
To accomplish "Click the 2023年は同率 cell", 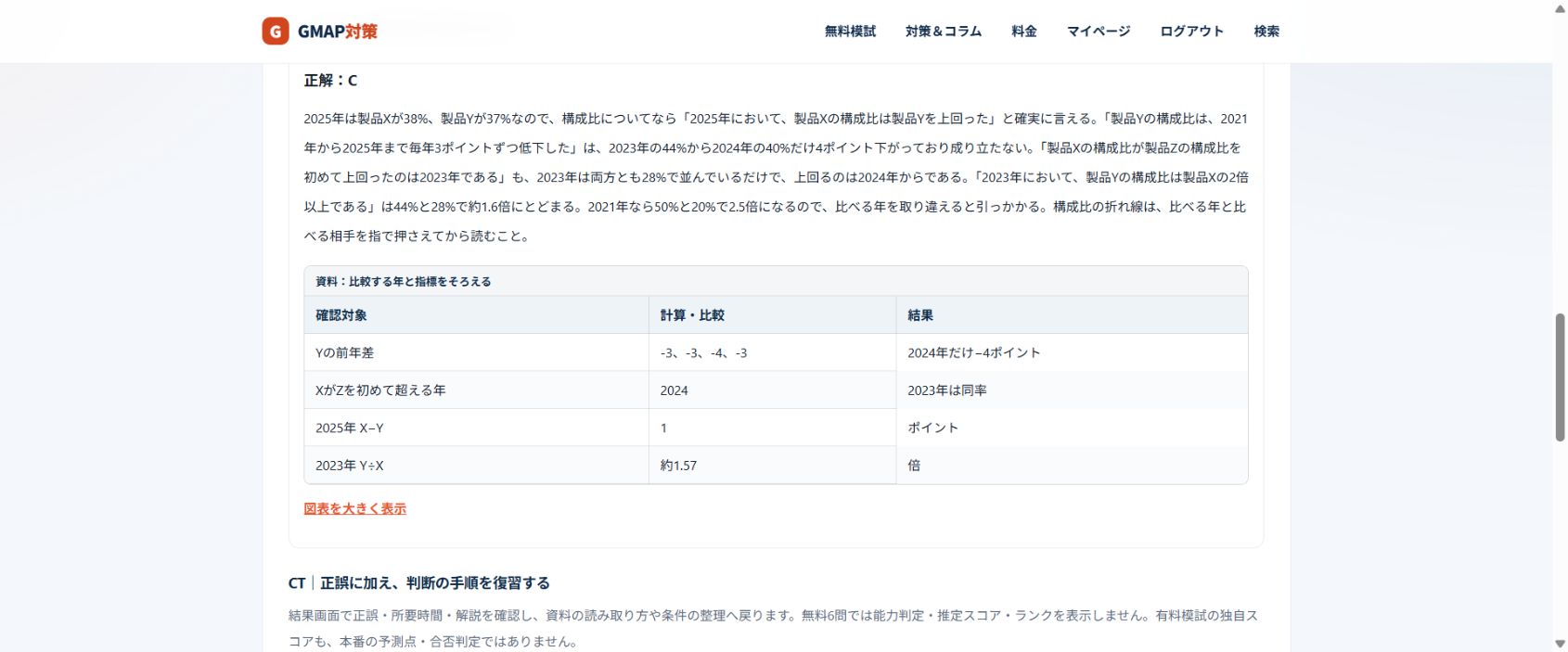I will [1072, 390].
